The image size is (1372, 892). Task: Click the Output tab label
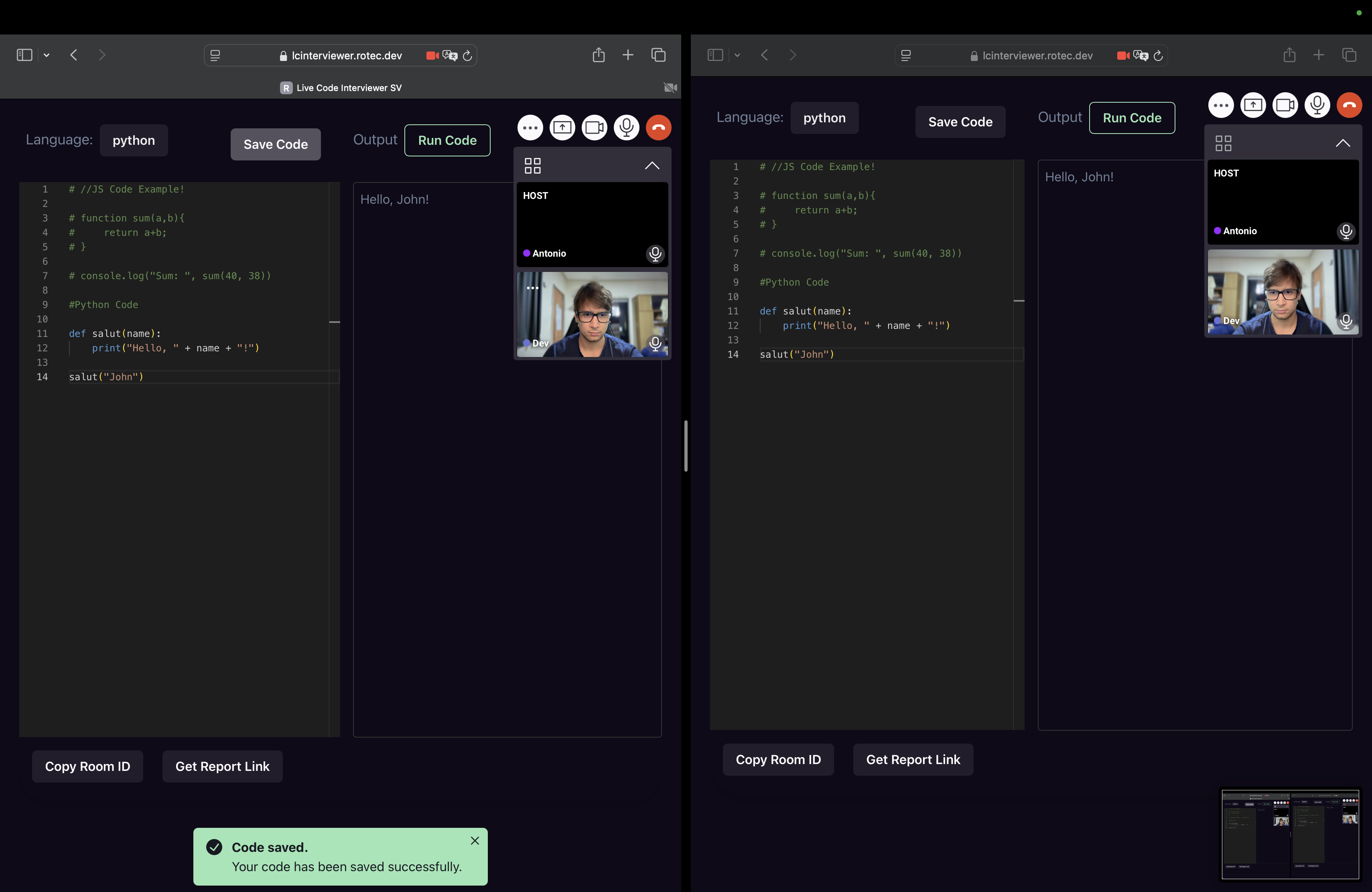pos(375,139)
